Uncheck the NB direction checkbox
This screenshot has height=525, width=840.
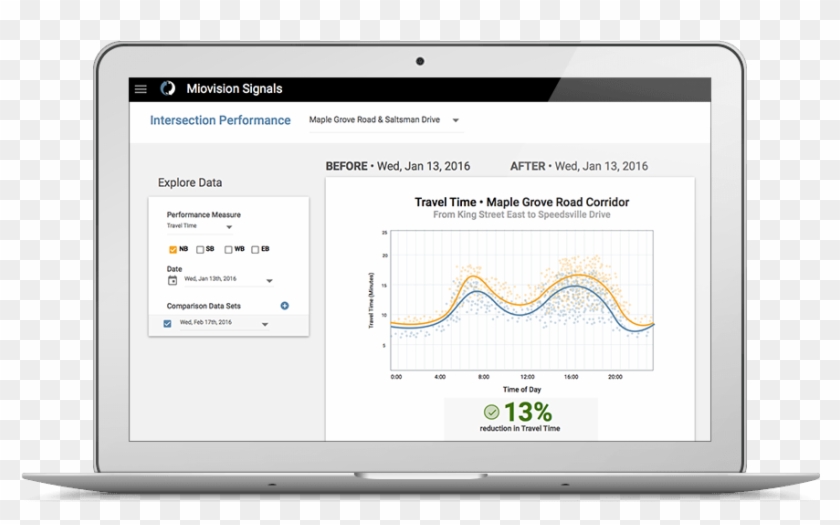172,249
